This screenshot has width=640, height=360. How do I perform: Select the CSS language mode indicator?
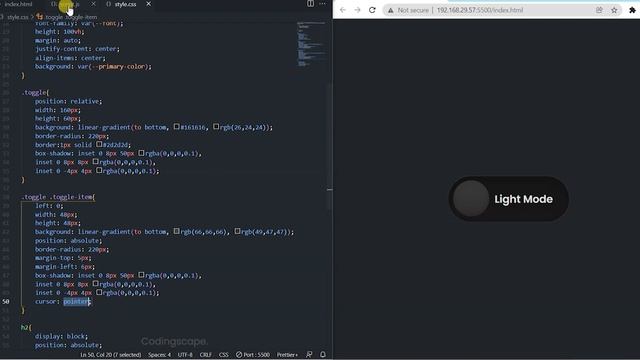click(x=224, y=355)
